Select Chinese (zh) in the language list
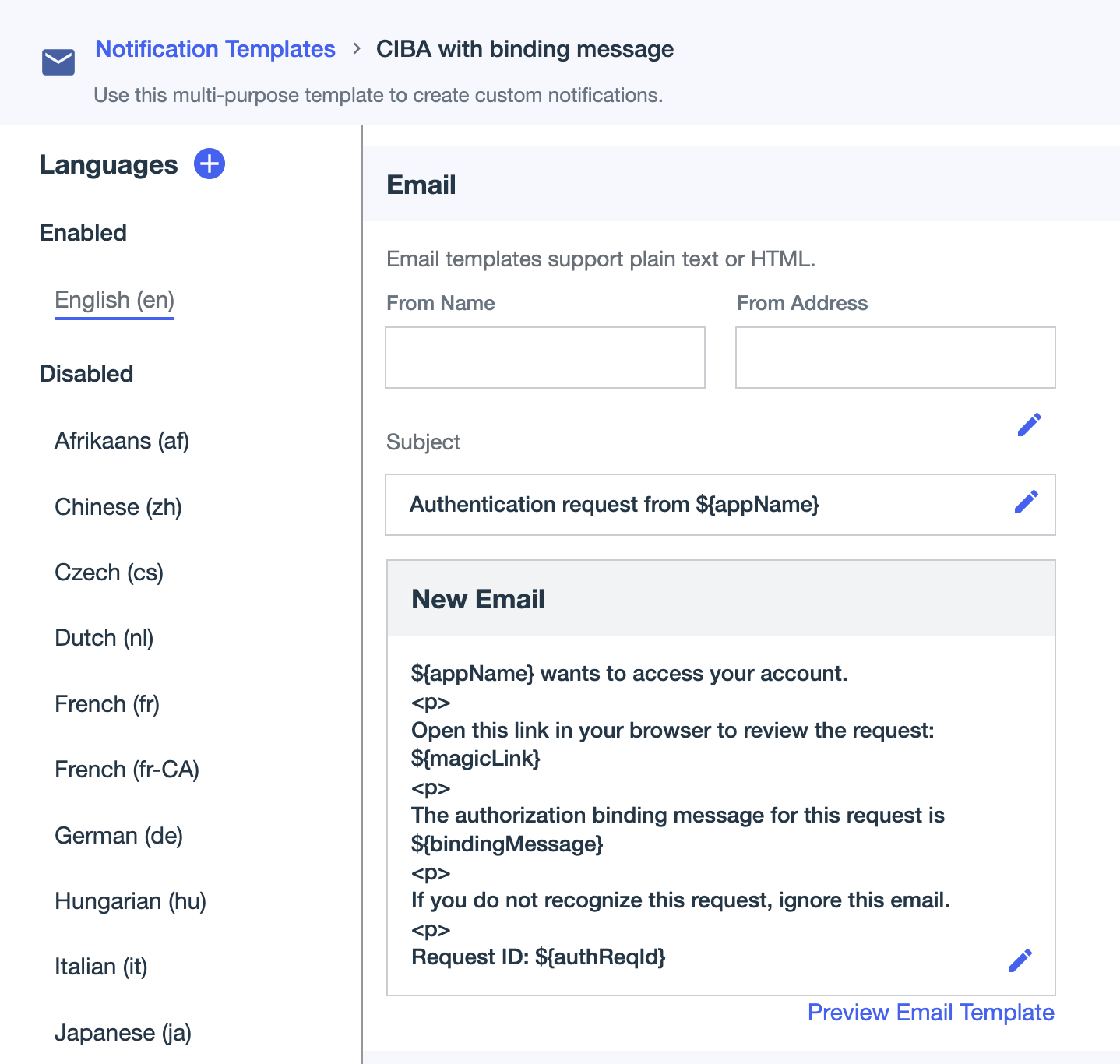 click(x=118, y=506)
